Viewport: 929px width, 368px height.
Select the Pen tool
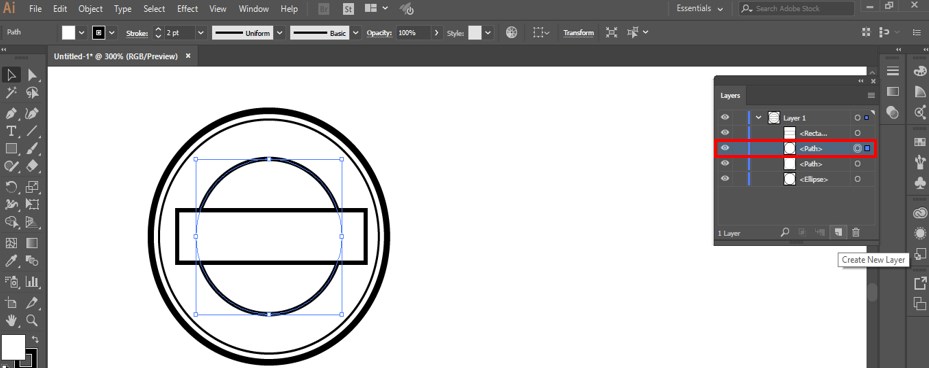(11, 113)
